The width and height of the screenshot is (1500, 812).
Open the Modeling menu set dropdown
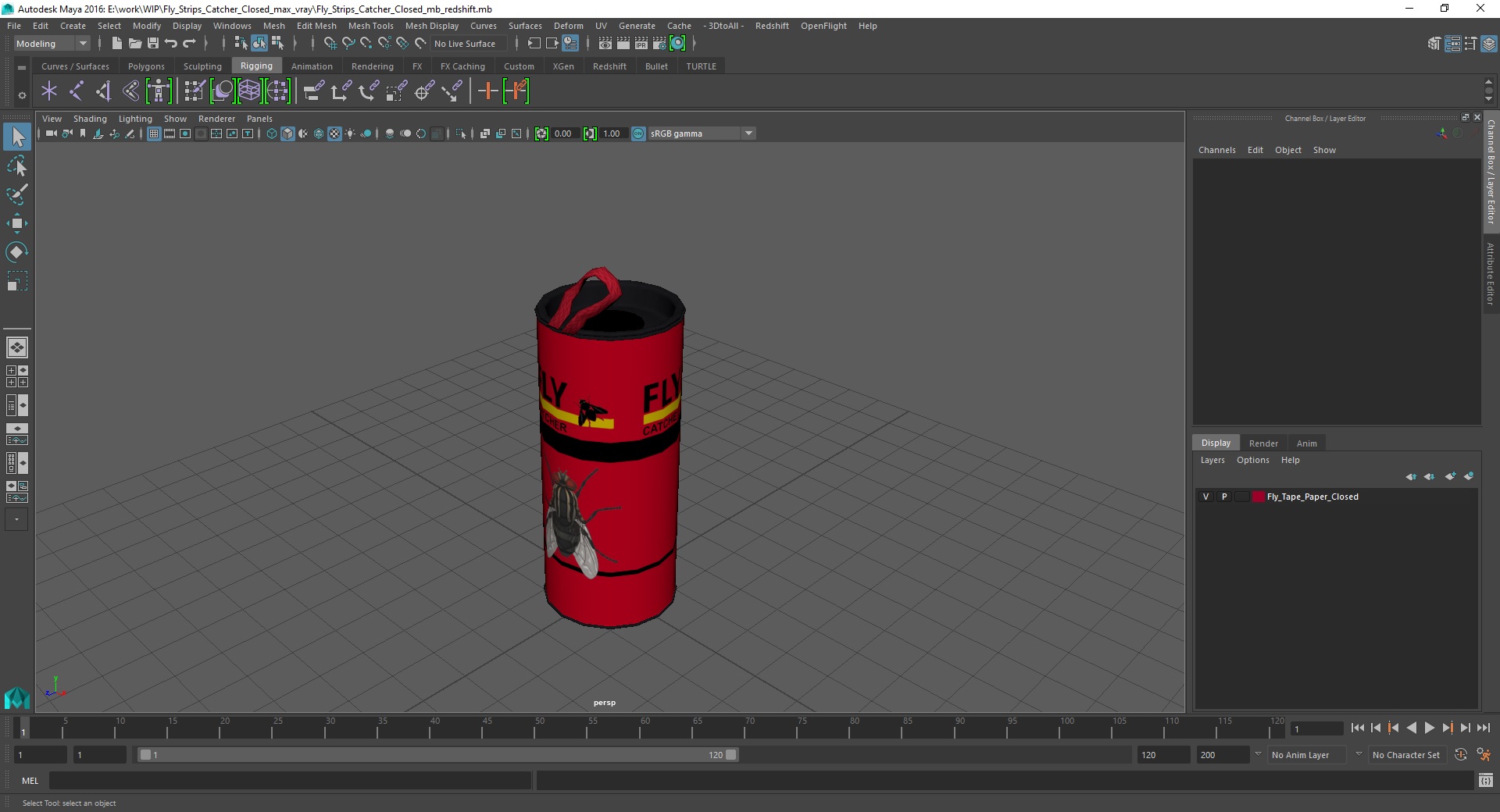click(x=52, y=44)
